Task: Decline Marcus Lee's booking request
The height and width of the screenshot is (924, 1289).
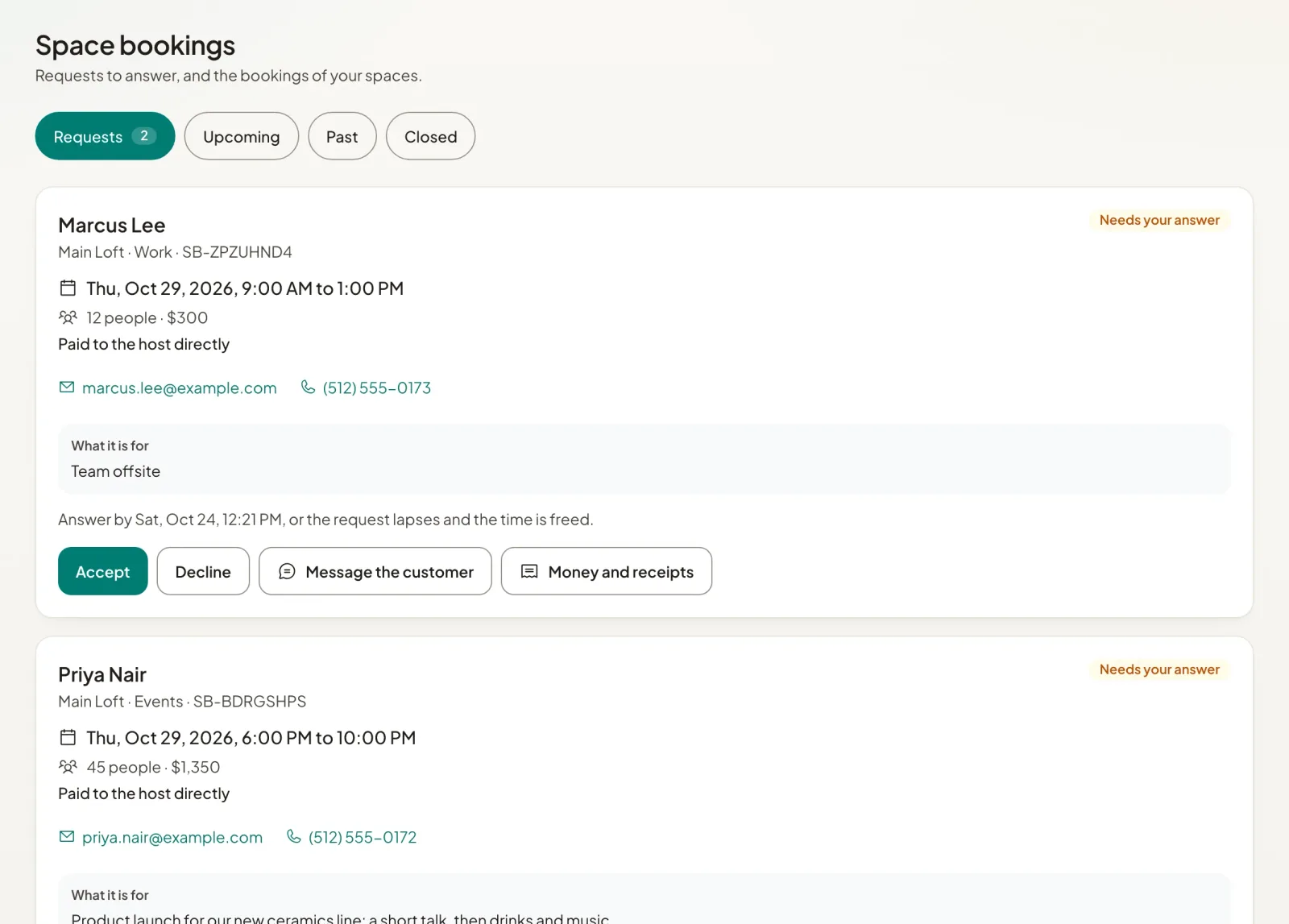Action: [x=203, y=571]
